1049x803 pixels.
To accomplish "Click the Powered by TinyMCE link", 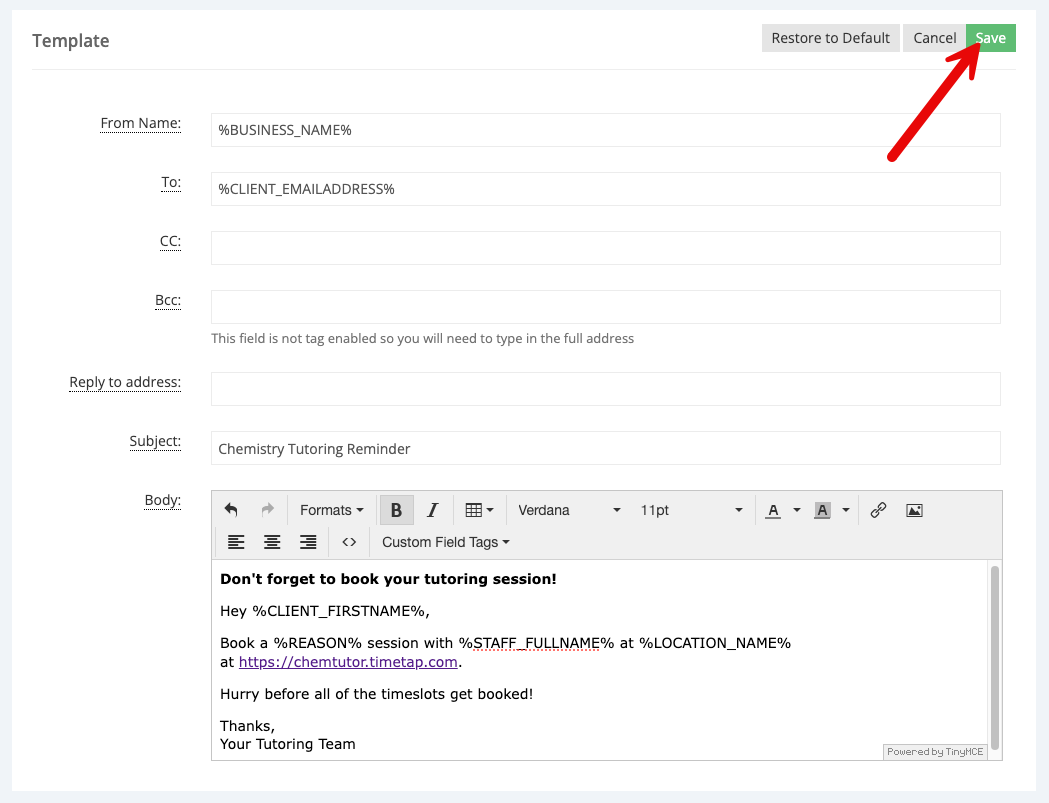I will (x=935, y=752).
